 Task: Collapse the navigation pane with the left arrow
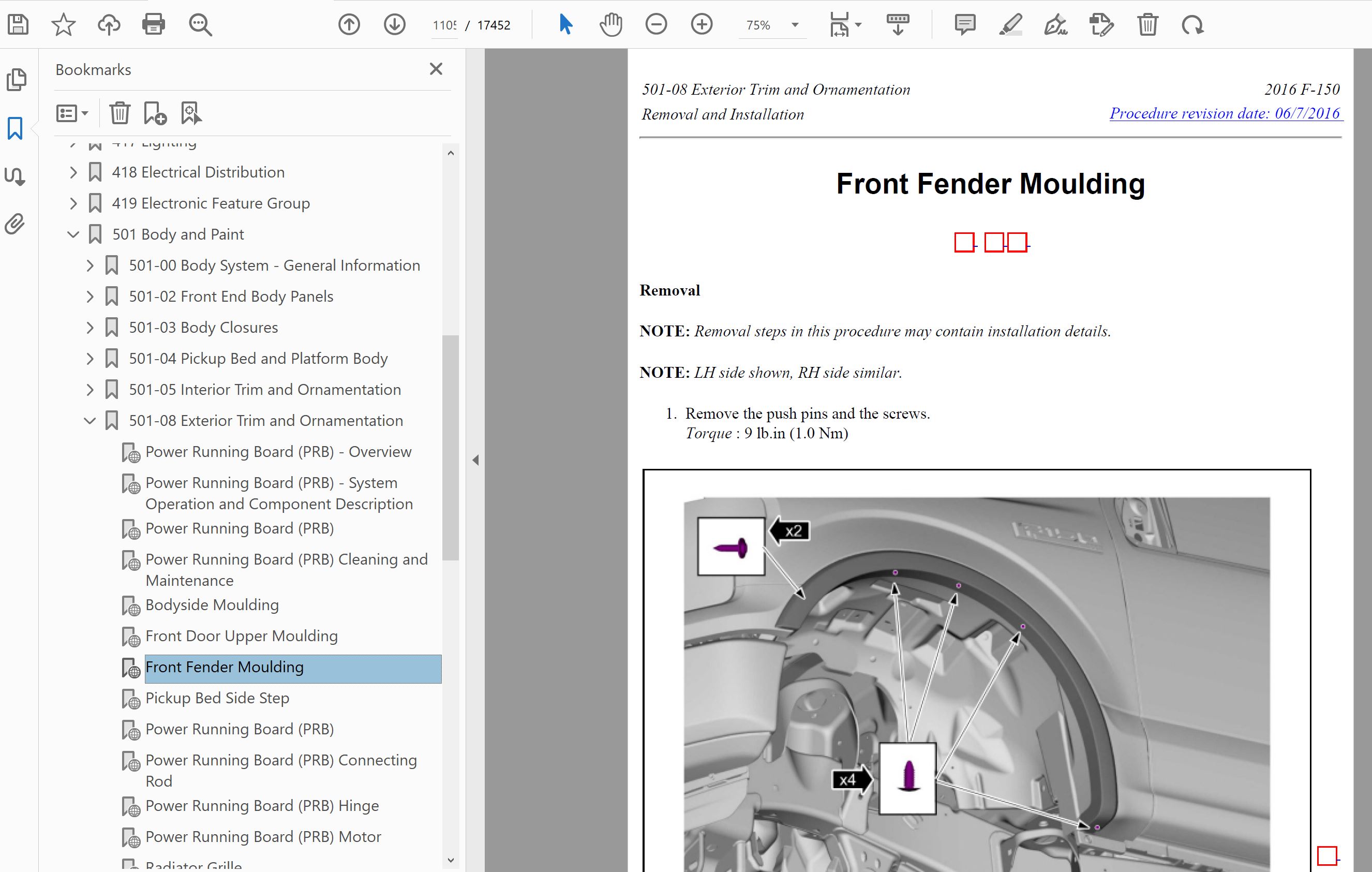[476, 460]
